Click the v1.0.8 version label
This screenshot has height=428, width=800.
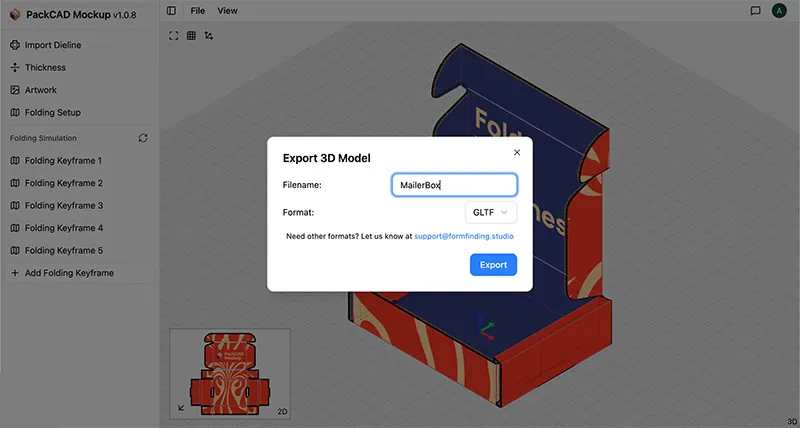(124, 15)
